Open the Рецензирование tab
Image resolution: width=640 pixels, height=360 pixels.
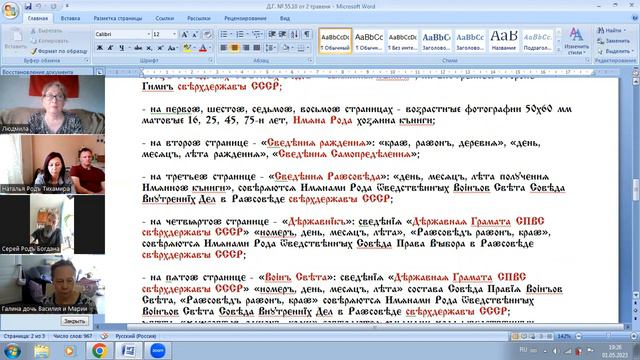click(245, 18)
